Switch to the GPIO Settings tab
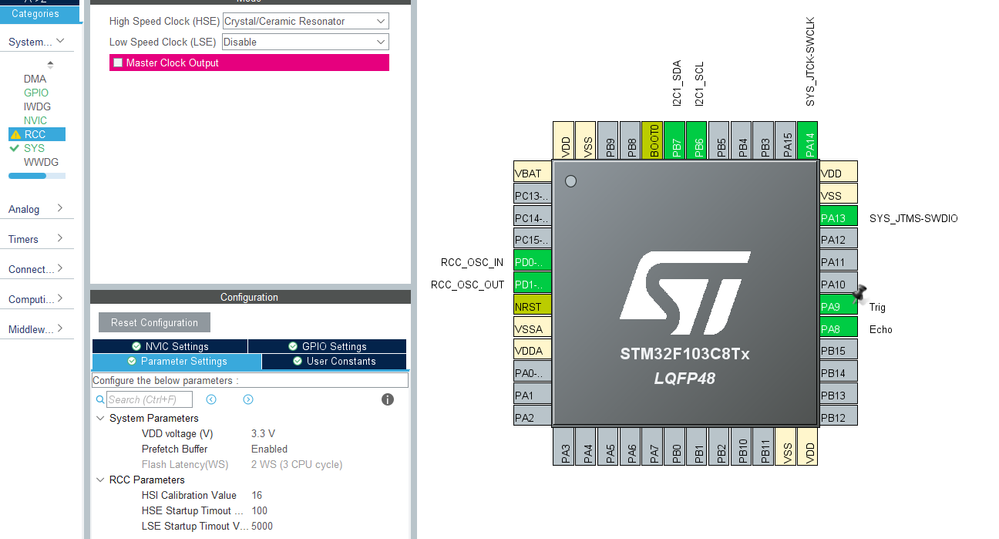Screen dimensions: 999x539 pyautogui.click(x=327, y=346)
